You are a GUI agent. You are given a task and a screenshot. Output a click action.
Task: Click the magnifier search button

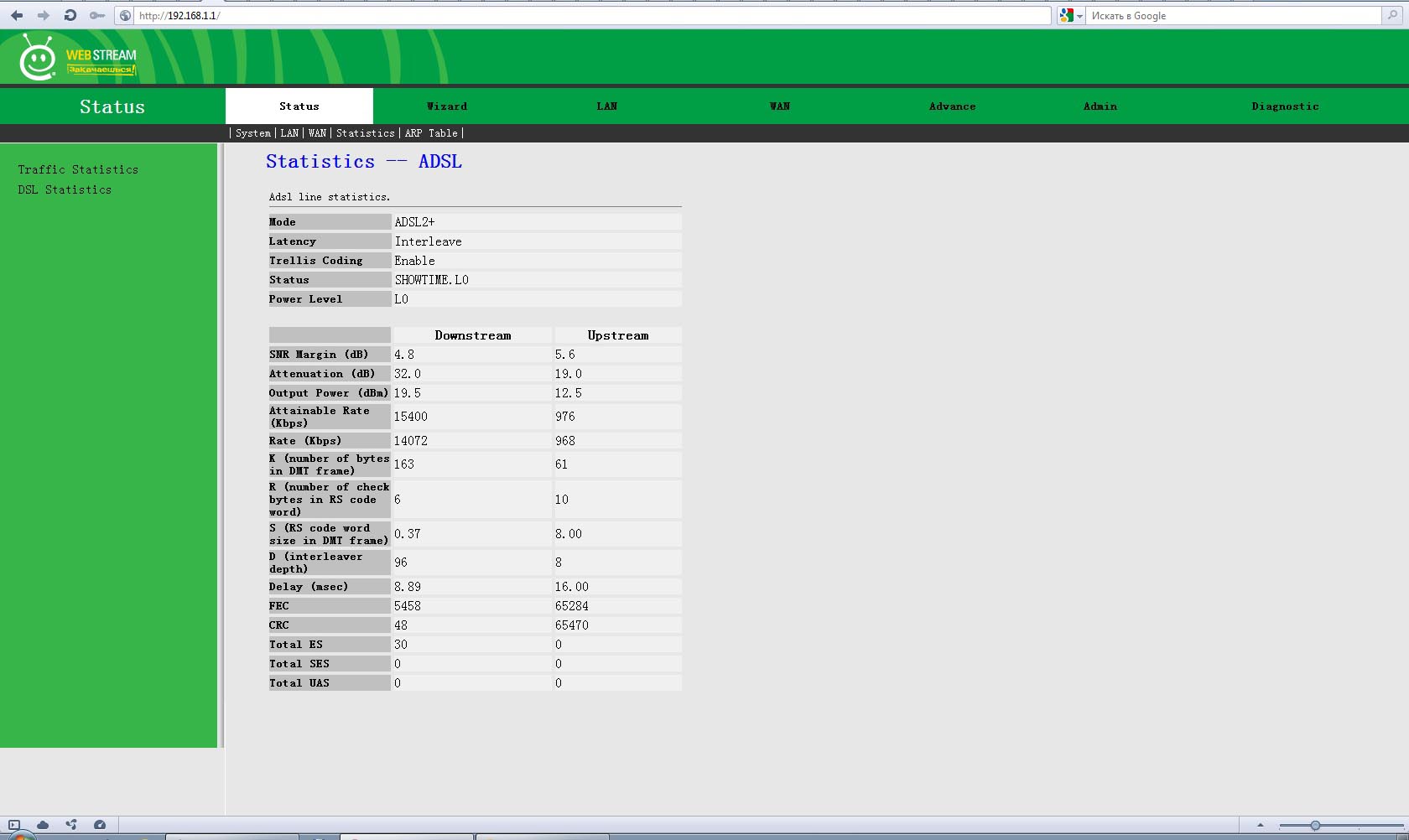pyautogui.click(x=1393, y=15)
